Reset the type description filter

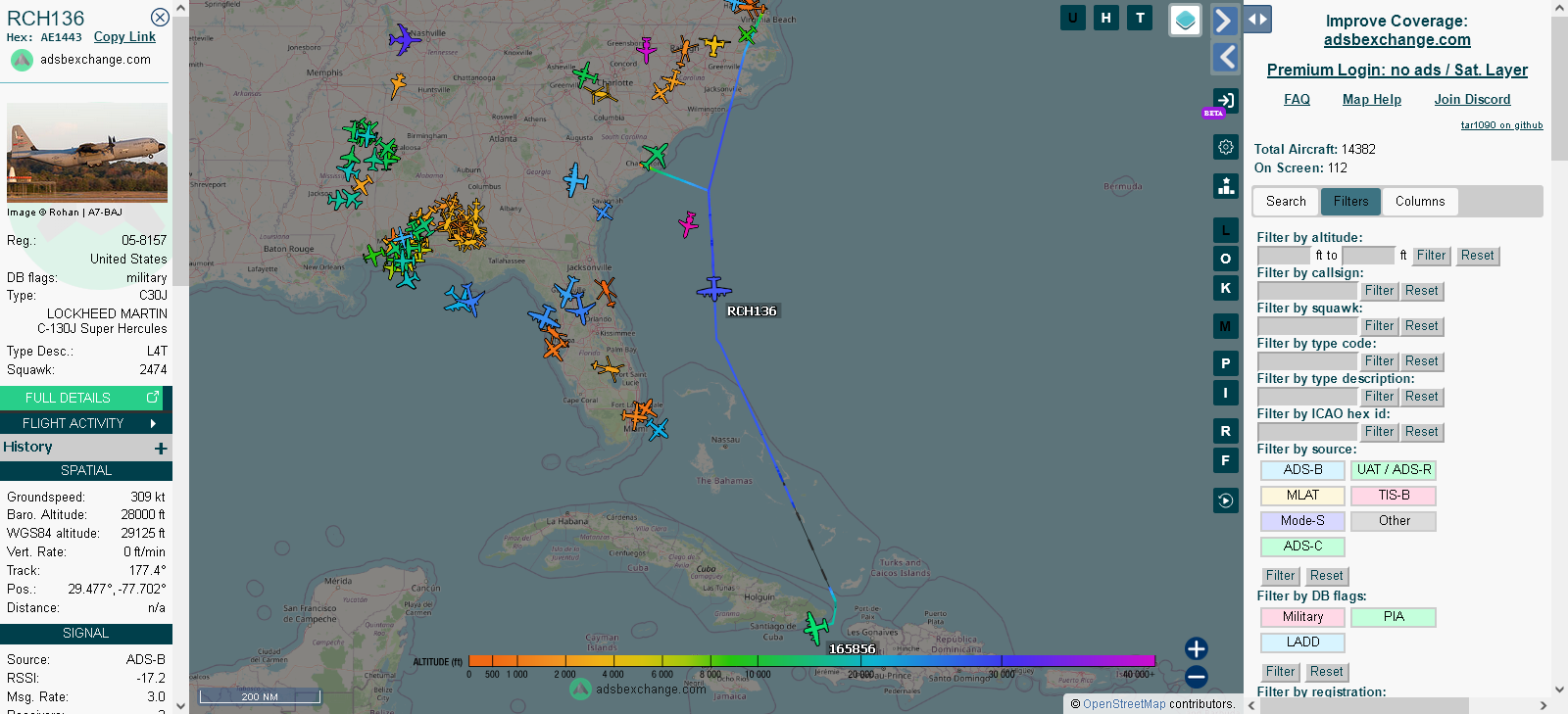1421,397
